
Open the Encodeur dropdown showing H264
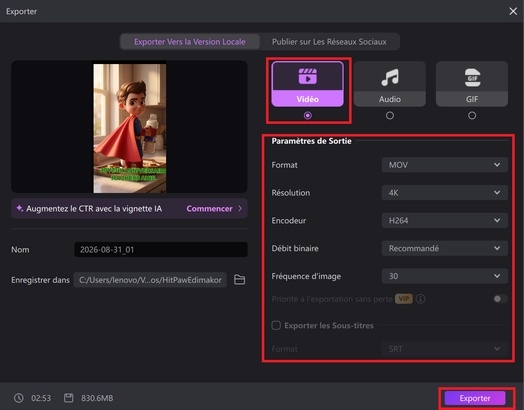(x=444, y=221)
